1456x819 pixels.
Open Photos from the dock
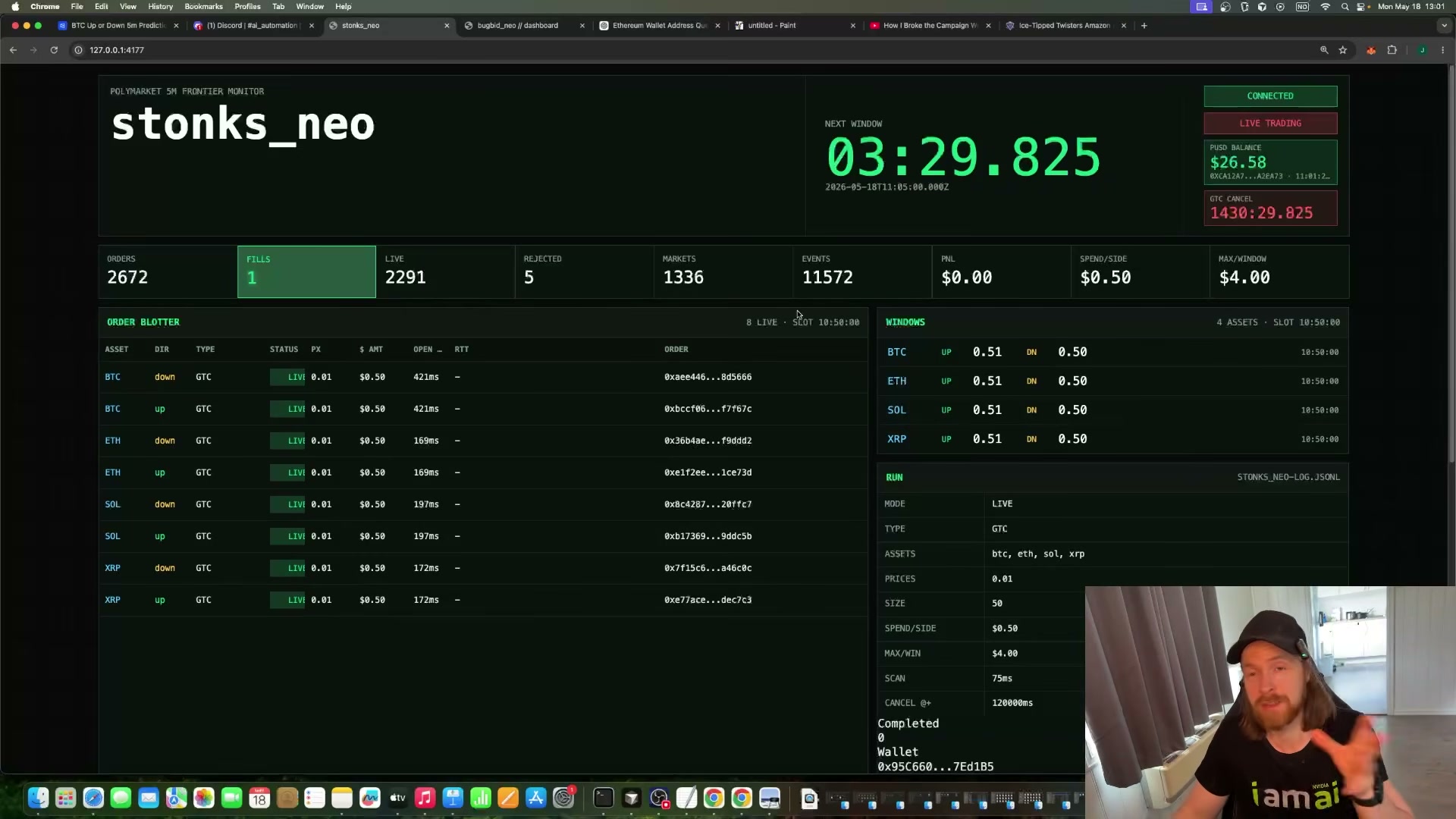[x=204, y=798]
